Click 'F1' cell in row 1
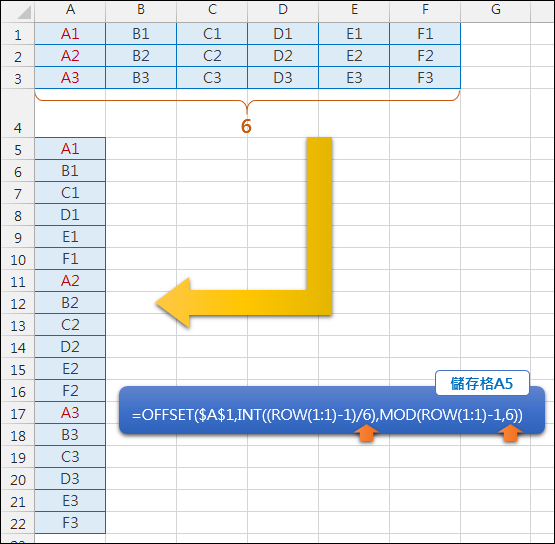The image size is (555, 544). pyautogui.click(x=425, y=34)
